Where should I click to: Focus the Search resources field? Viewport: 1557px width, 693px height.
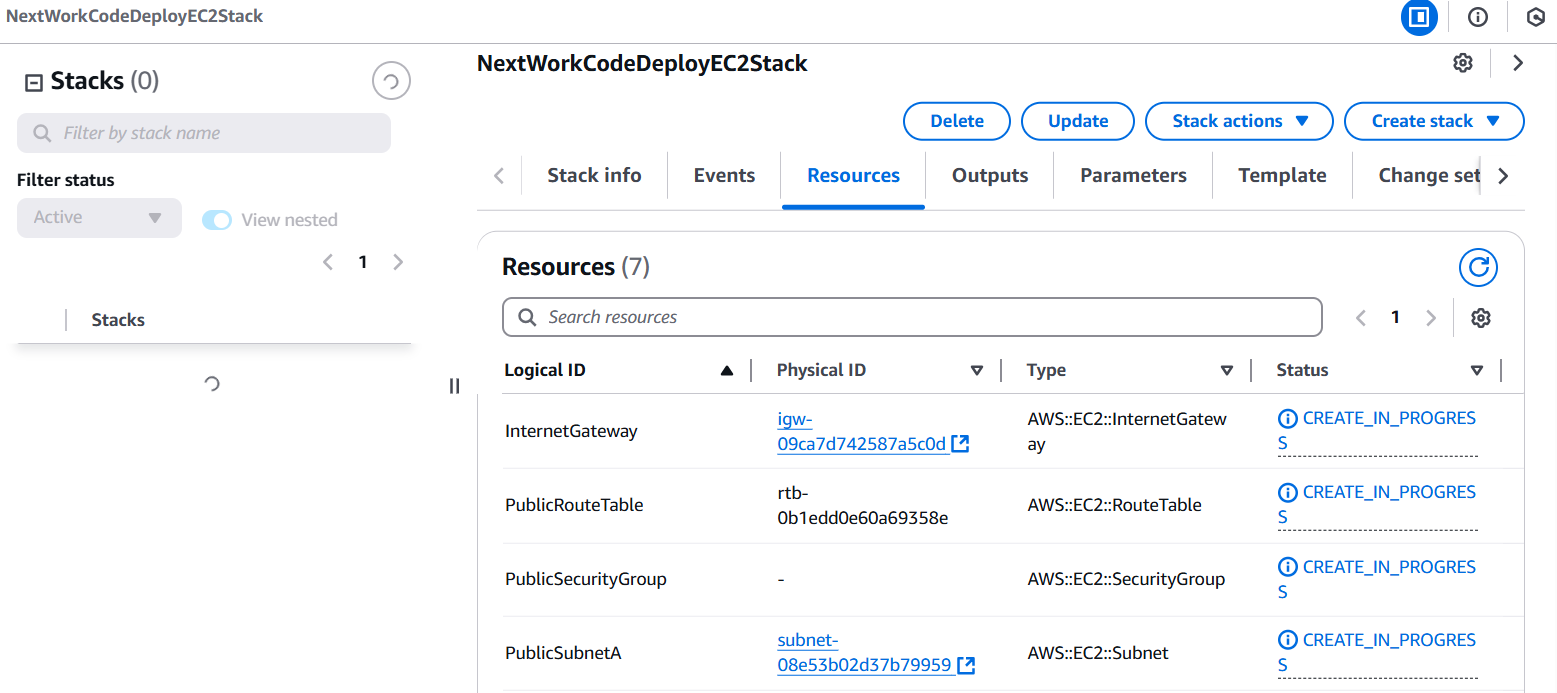tap(912, 318)
